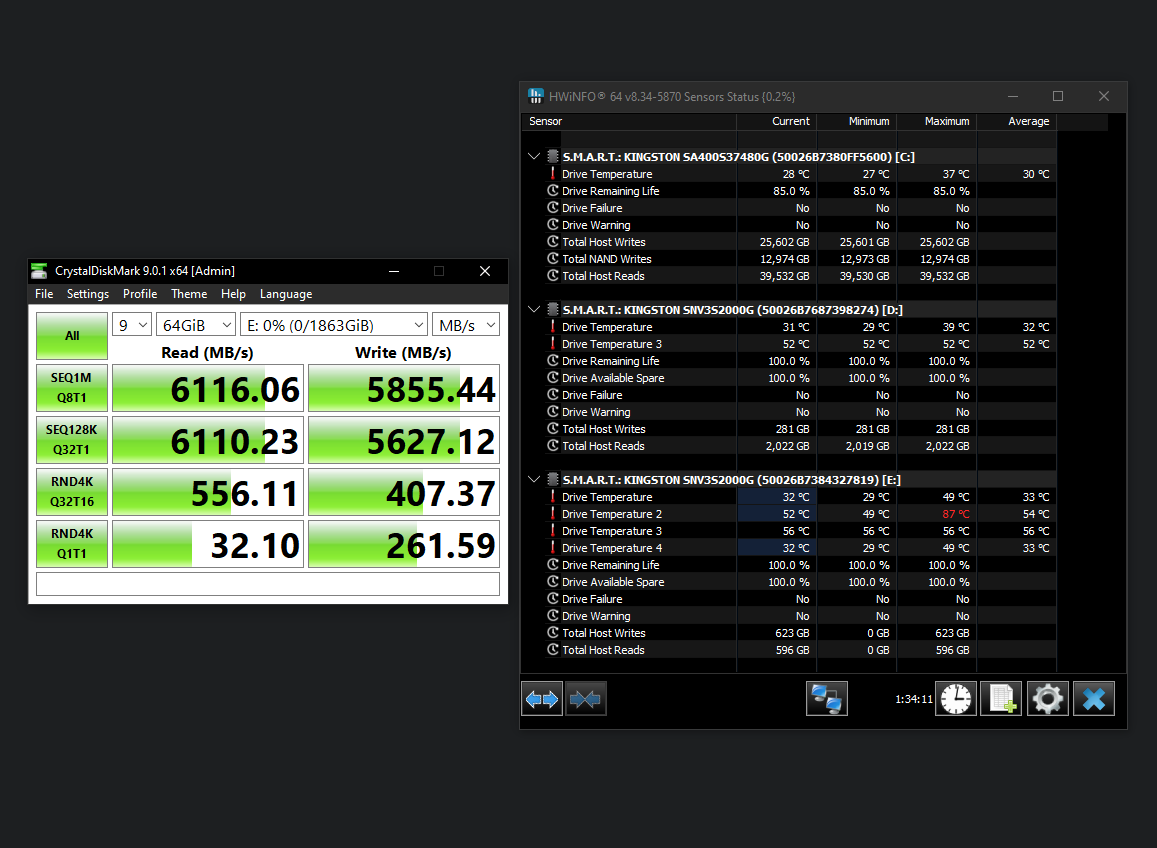Click the empty comment field below CrystalDiskMark results
Image resolution: width=1157 pixels, height=848 pixels.
click(x=268, y=584)
